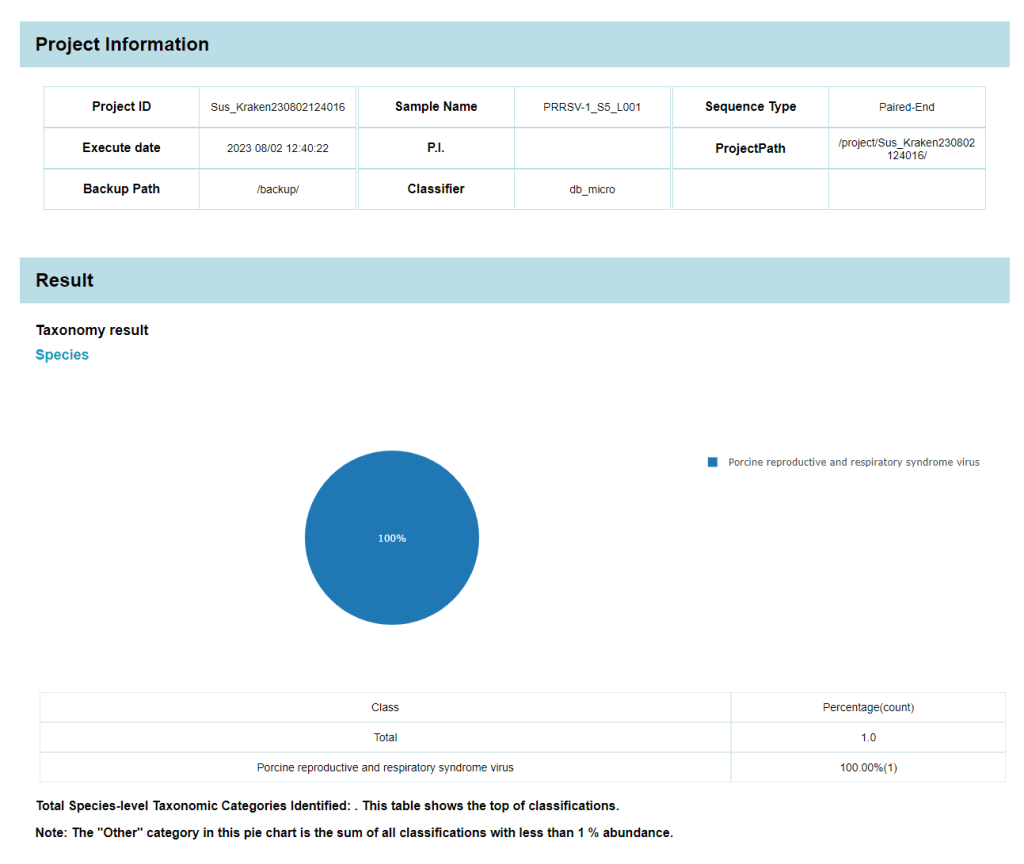
Task: Click the /backup/ path value
Action: [x=277, y=189]
